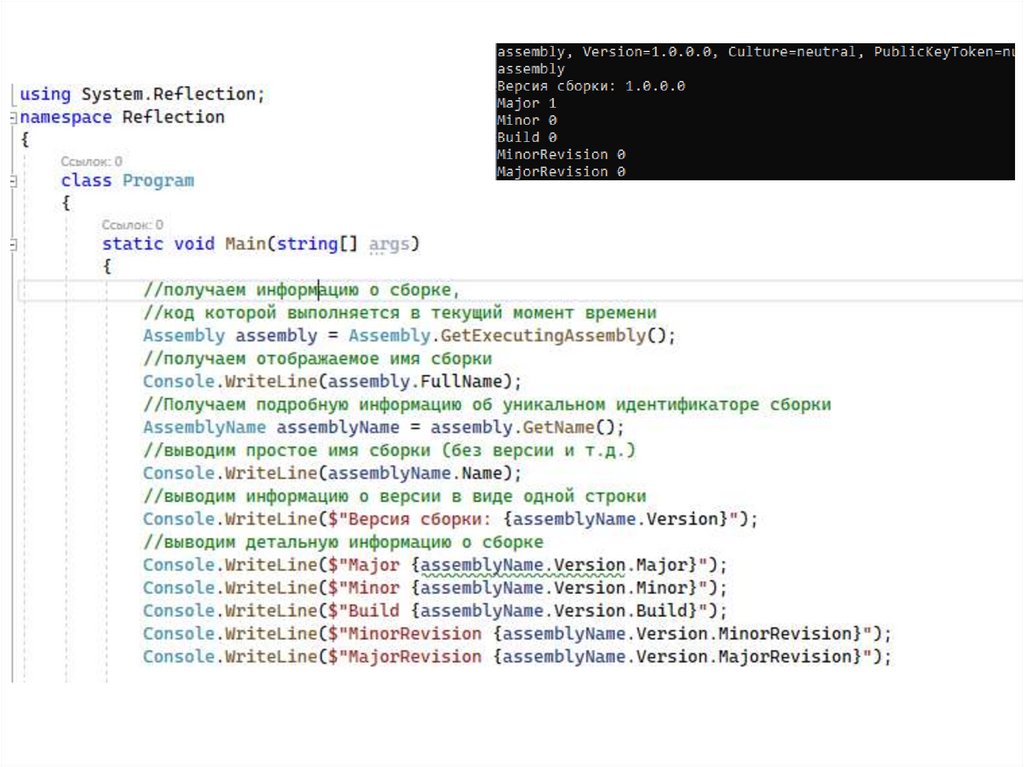Viewport: 1024px width, 767px height.
Task: Click the MinorRevision WriteLine code line
Action: [516, 634]
